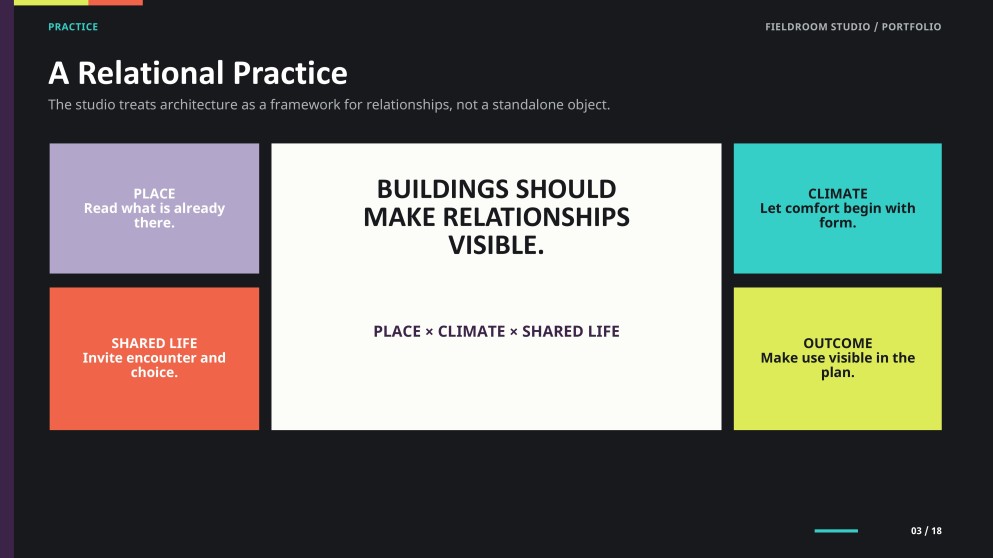Click the text Invite encounter and choice
Image resolution: width=993 pixels, height=558 pixels.
[x=154, y=365]
